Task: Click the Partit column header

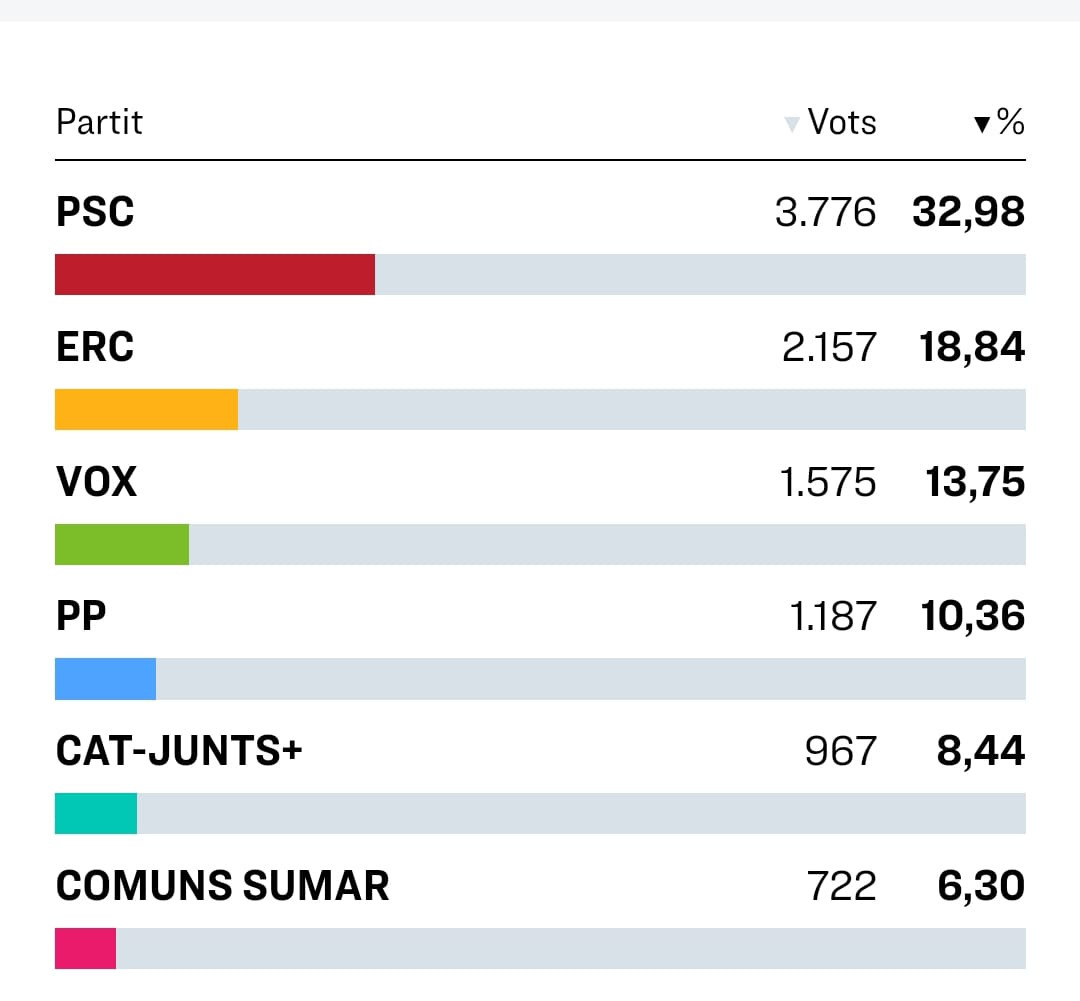Action: tap(99, 123)
